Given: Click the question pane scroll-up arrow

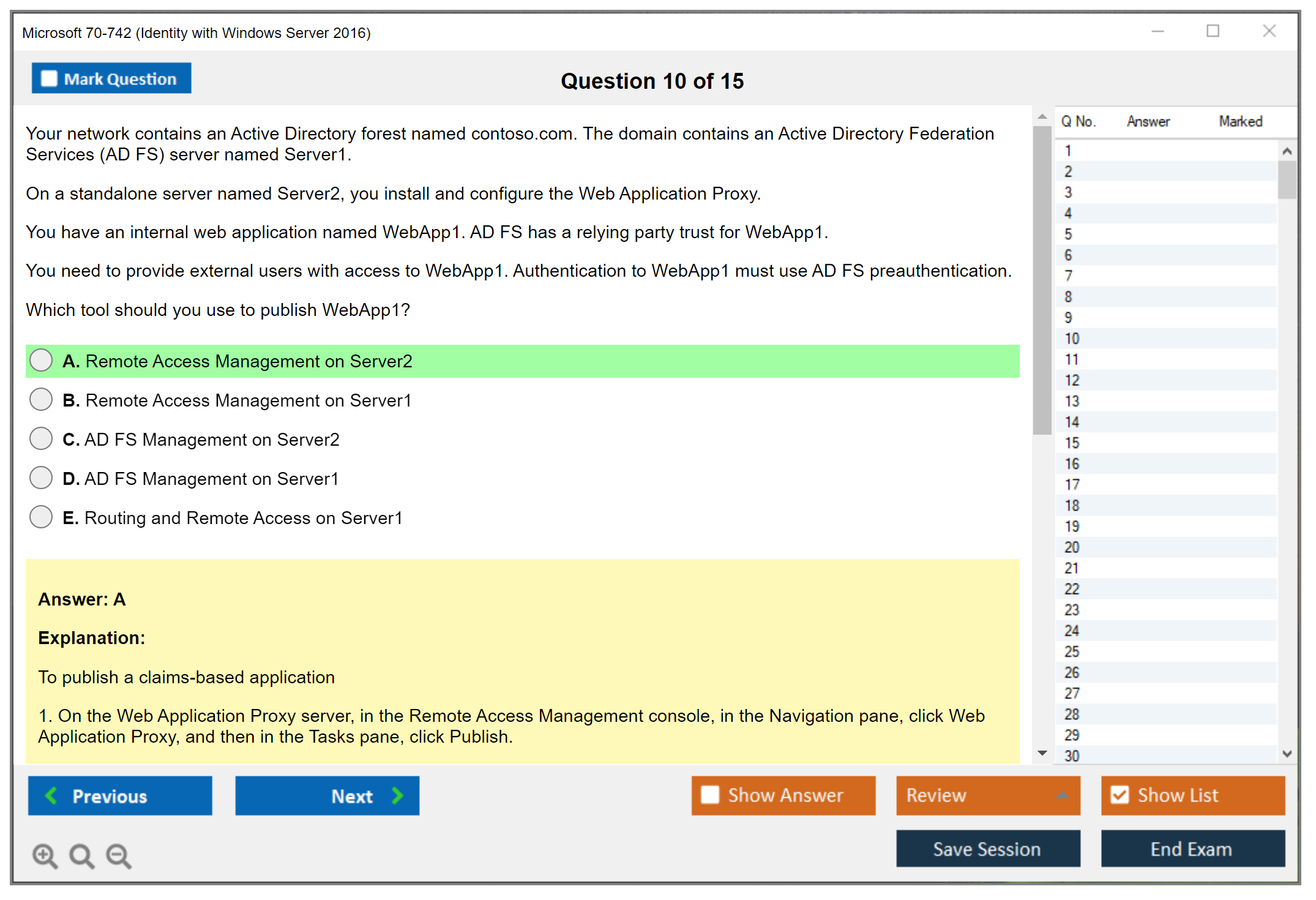Looking at the screenshot, I should (x=1042, y=116).
